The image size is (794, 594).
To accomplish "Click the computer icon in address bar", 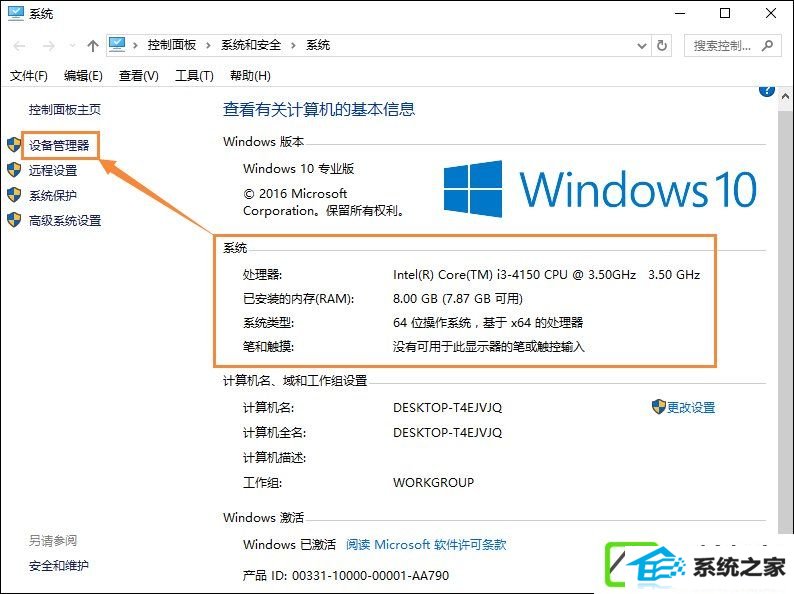I will tap(117, 45).
